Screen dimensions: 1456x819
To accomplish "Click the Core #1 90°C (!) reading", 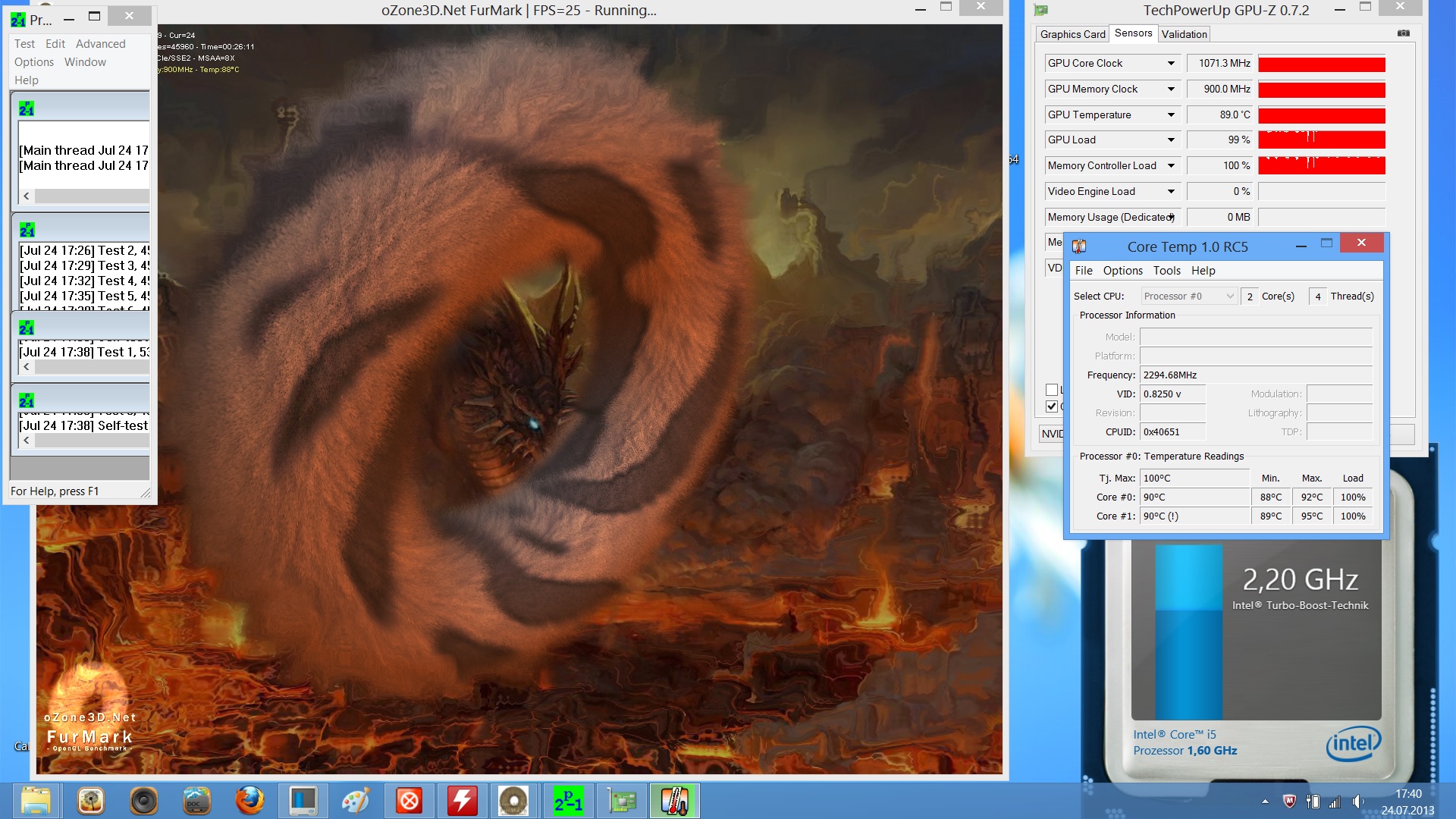I will pos(1194,516).
